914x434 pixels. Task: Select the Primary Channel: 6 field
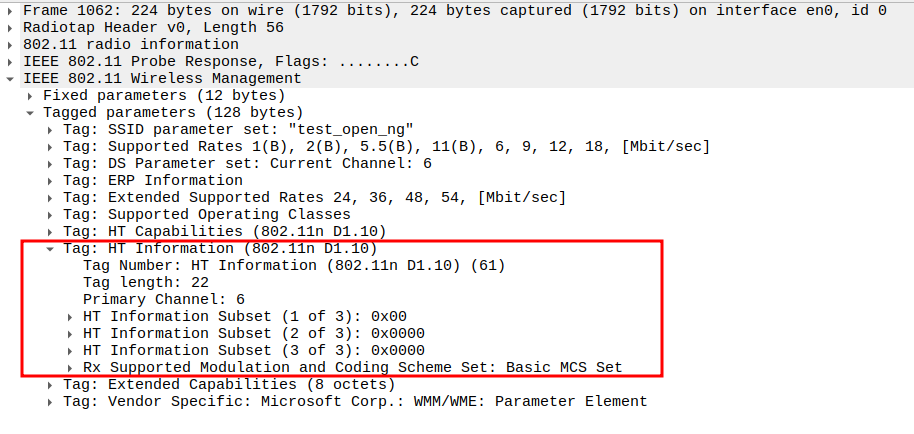click(164, 299)
